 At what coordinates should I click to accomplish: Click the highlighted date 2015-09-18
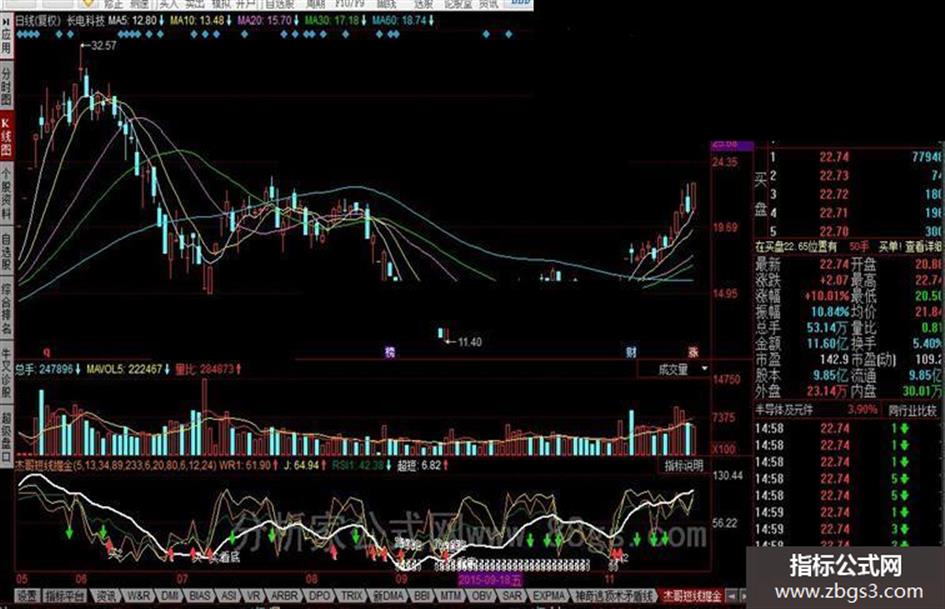[x=489, y=580]
